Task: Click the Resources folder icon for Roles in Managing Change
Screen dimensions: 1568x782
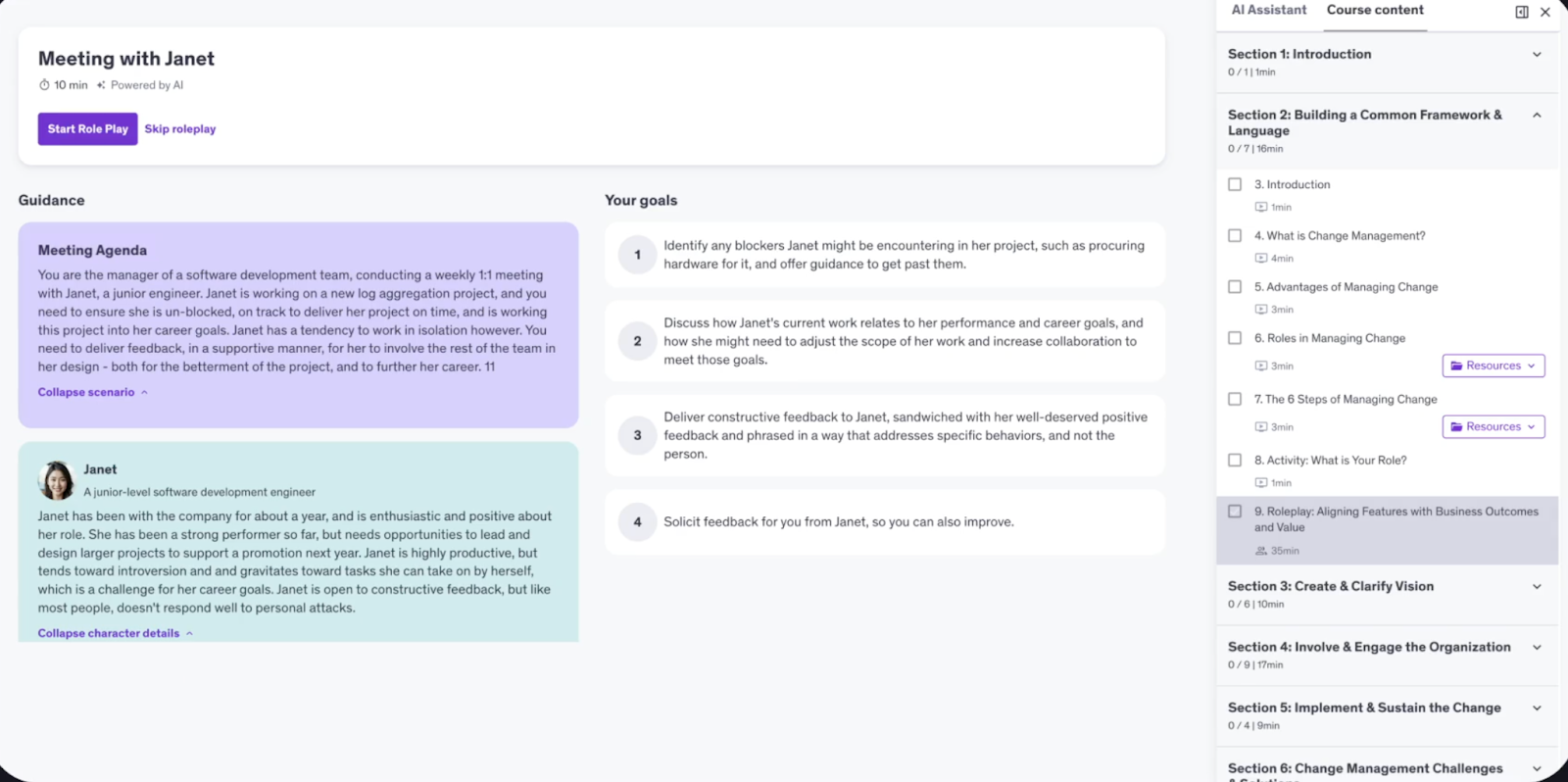Action: 1457,365
